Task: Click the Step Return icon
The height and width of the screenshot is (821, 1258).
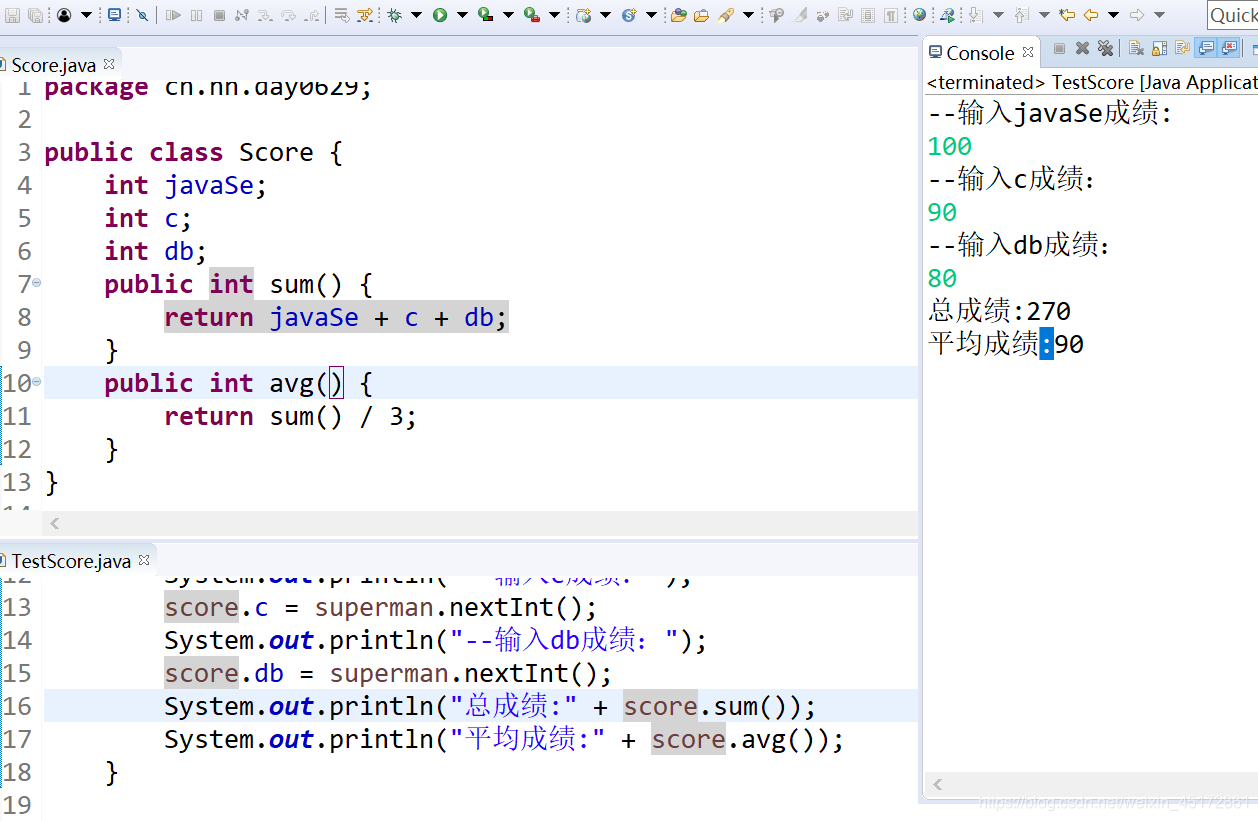Action: coord(311,15)
